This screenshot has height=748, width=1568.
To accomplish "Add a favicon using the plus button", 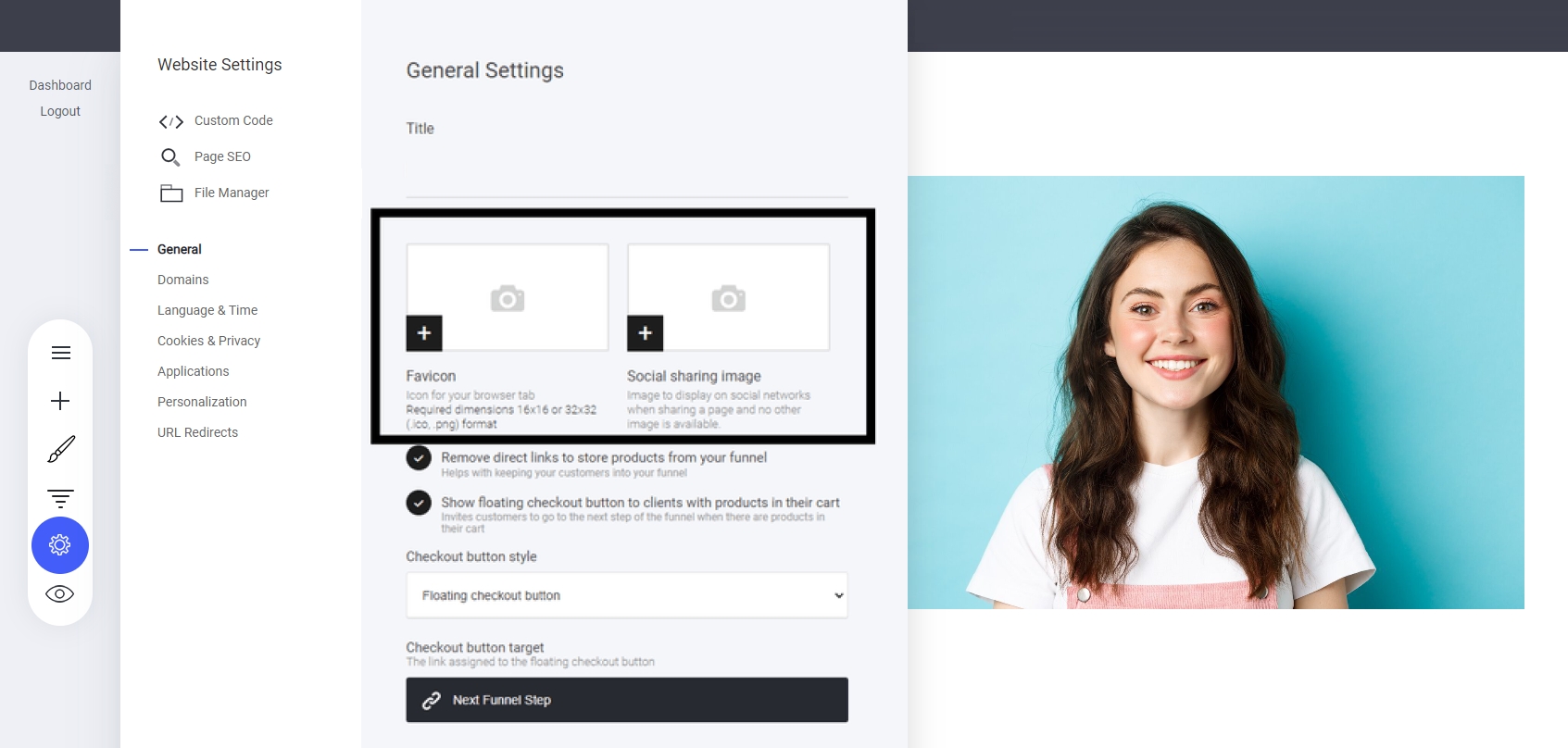I will 424,333.
